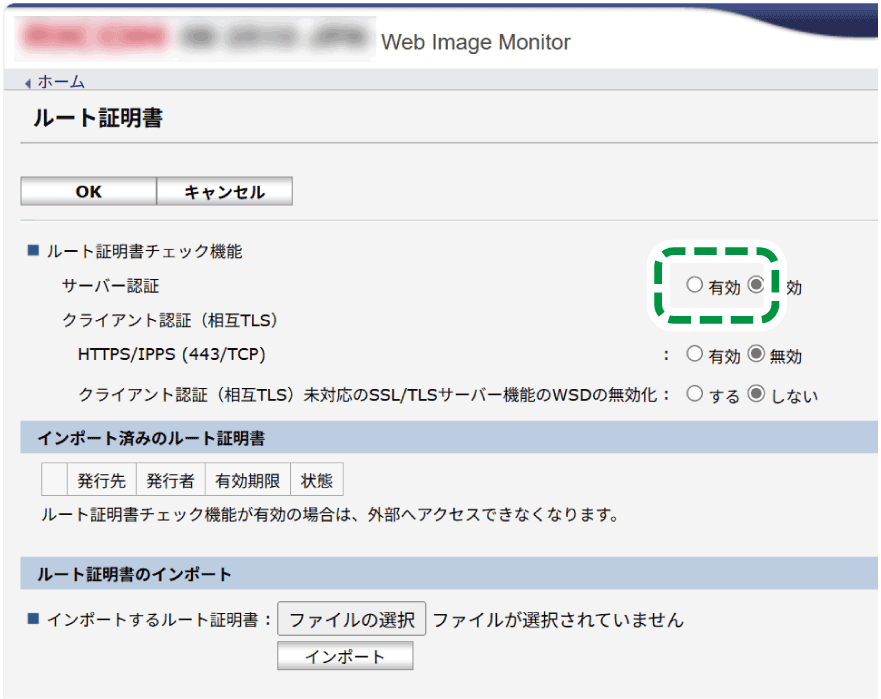Screen dimensions: 881x699
Task: Enable 有効 for サーバー認証
Action: click(x=696, y=286)
